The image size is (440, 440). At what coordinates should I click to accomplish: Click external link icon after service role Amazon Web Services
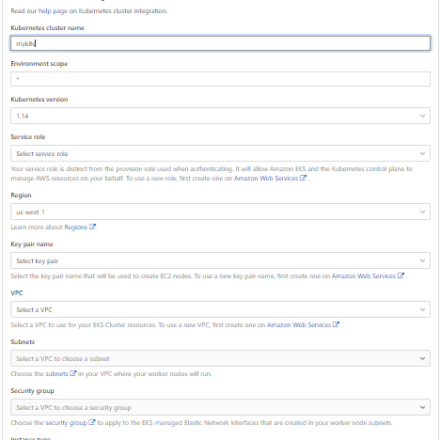pyautogui.click(x=303, y=178)
